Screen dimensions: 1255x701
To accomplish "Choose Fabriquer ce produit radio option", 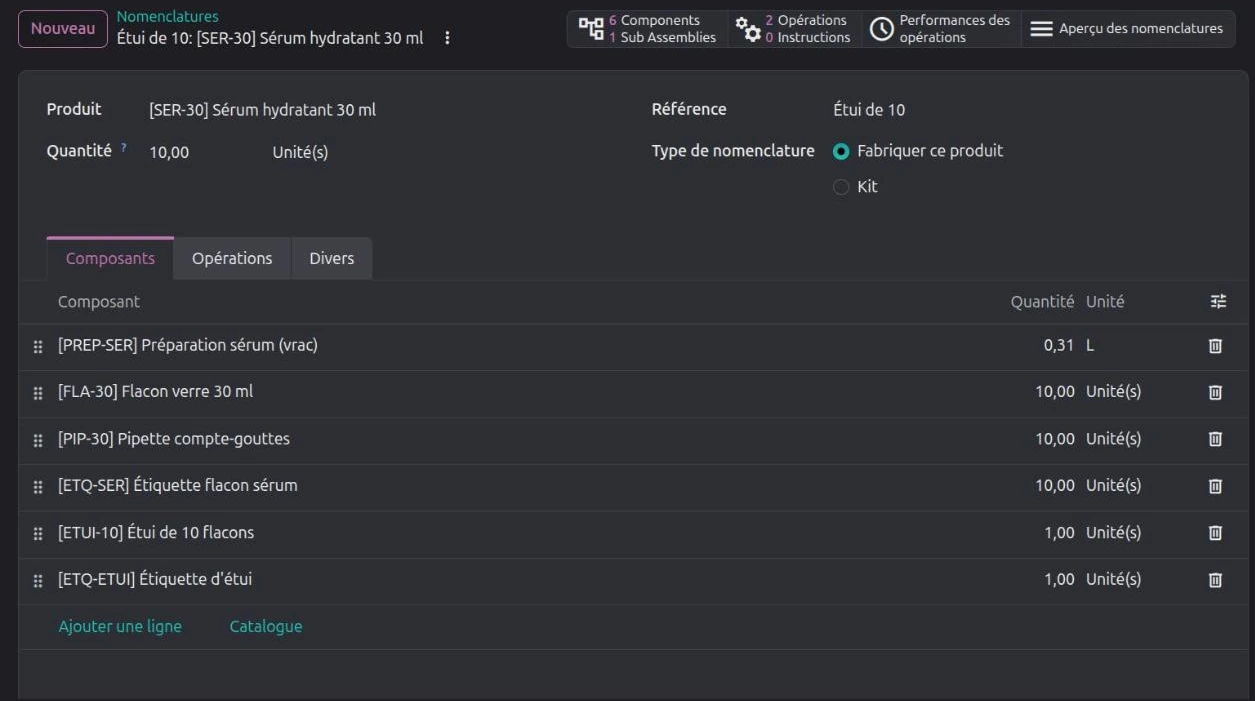I will [841, 151].
